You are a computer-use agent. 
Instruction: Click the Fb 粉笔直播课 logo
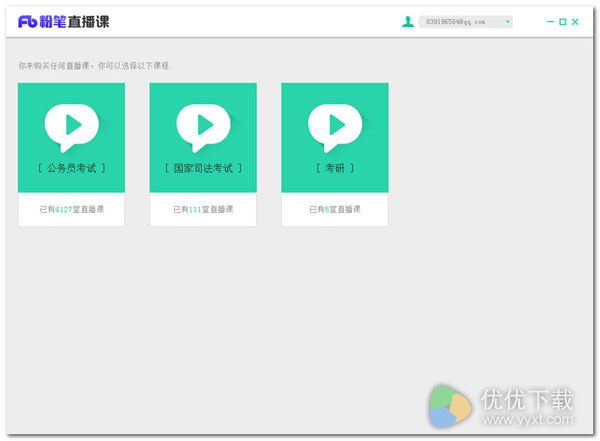point(64,21)
